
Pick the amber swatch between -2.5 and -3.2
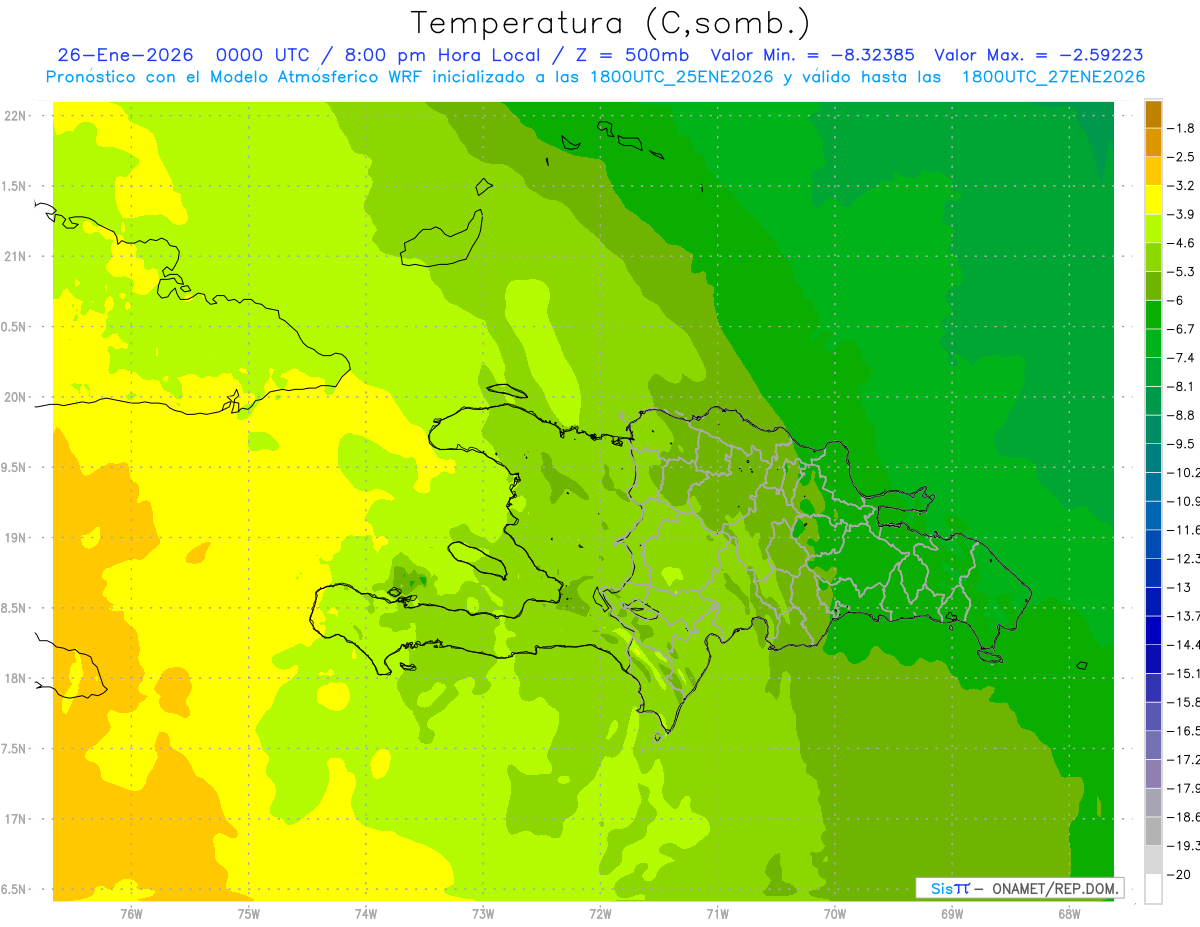[x=1153, y=171]
